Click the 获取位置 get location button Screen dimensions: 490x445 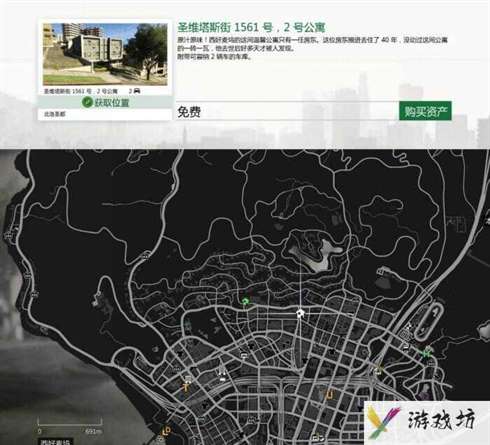pyautogui.click(x=105, y=102)
